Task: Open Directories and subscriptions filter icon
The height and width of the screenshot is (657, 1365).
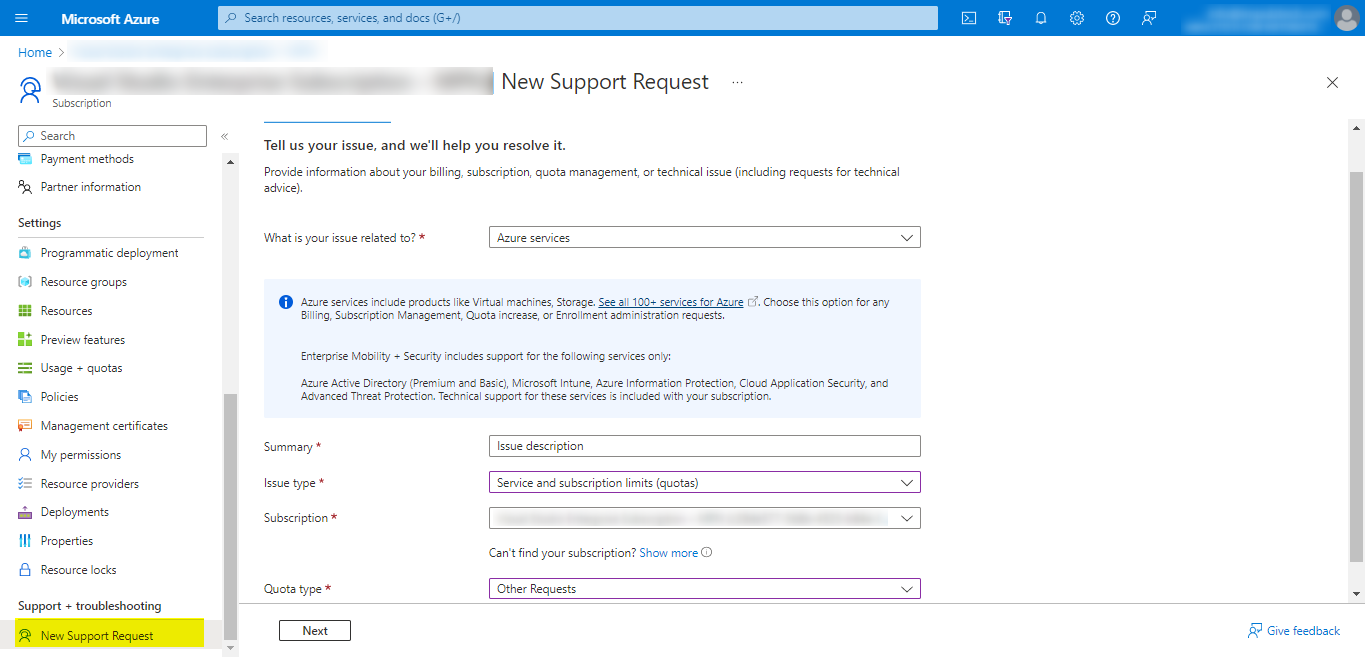Action: tap(1005, 18)
